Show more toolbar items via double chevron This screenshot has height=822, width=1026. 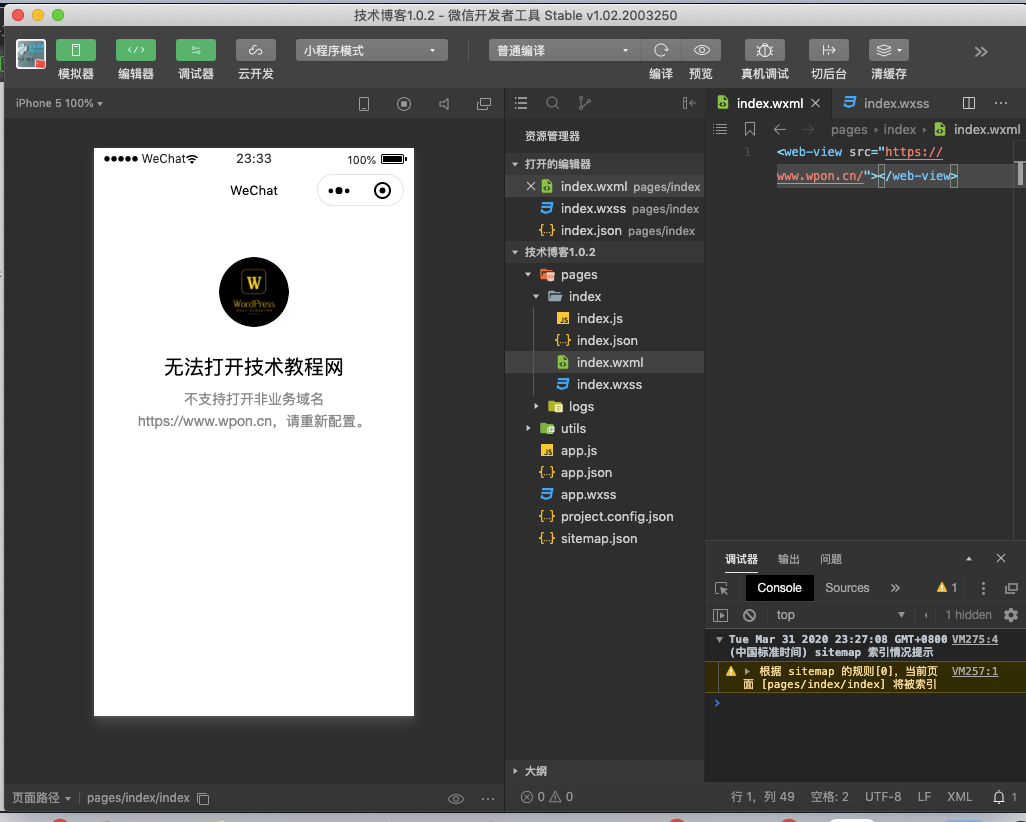click(x=980, y=52)
